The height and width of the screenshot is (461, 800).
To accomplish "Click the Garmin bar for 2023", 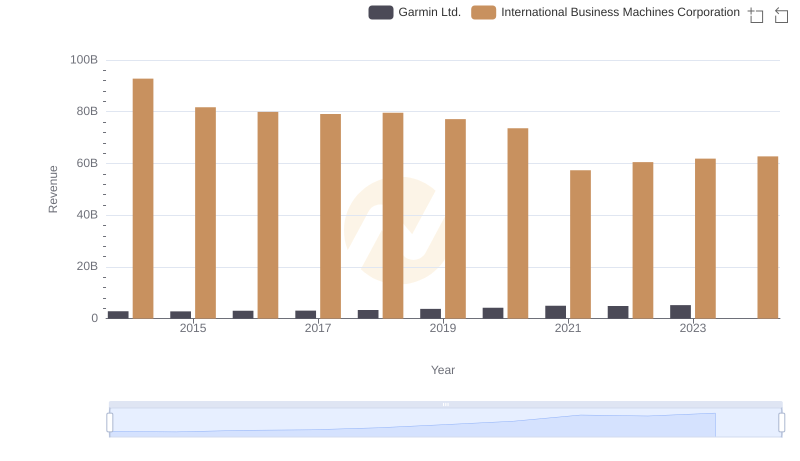I will point(681,312).
